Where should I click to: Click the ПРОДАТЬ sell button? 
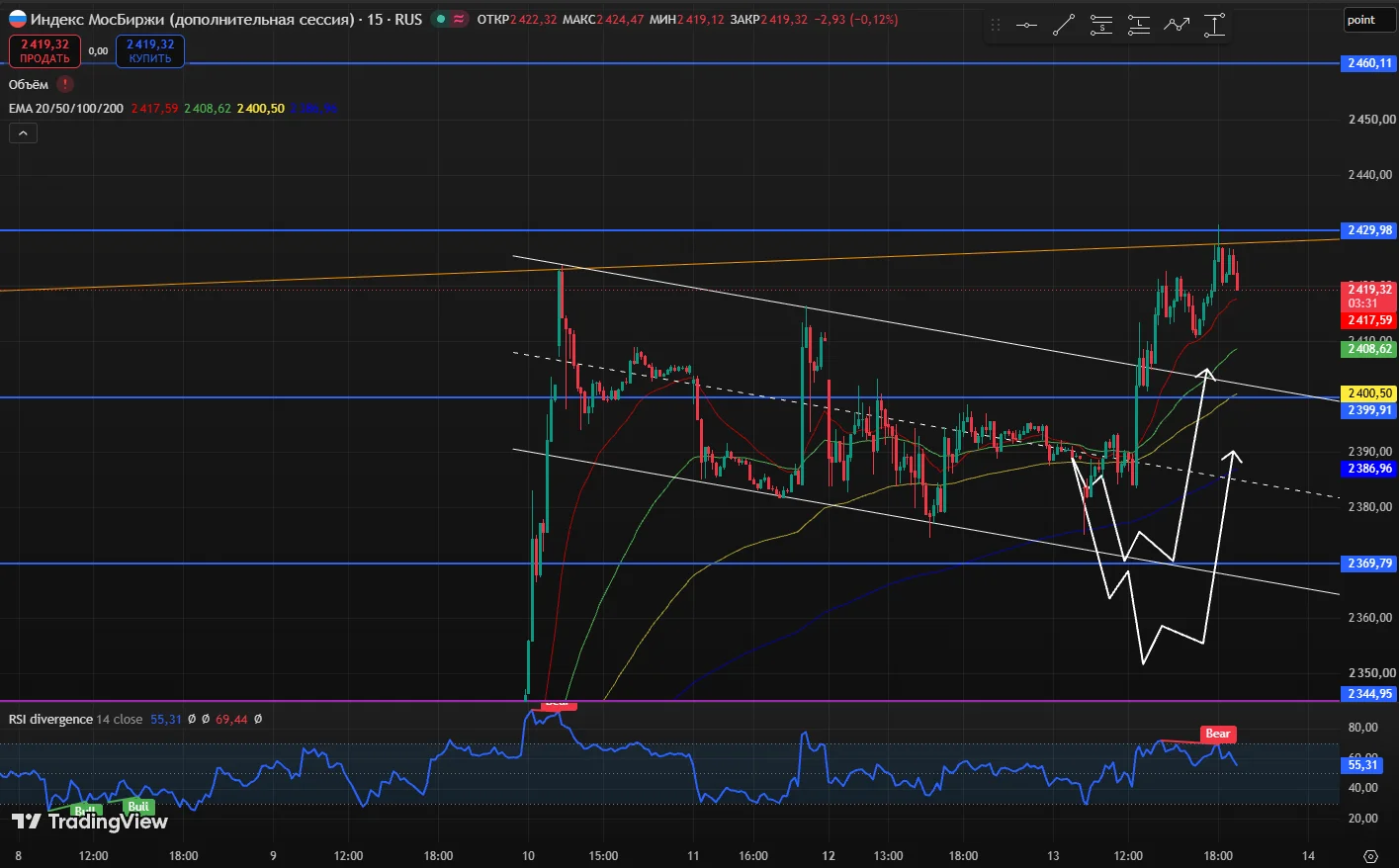coord(44,51)
